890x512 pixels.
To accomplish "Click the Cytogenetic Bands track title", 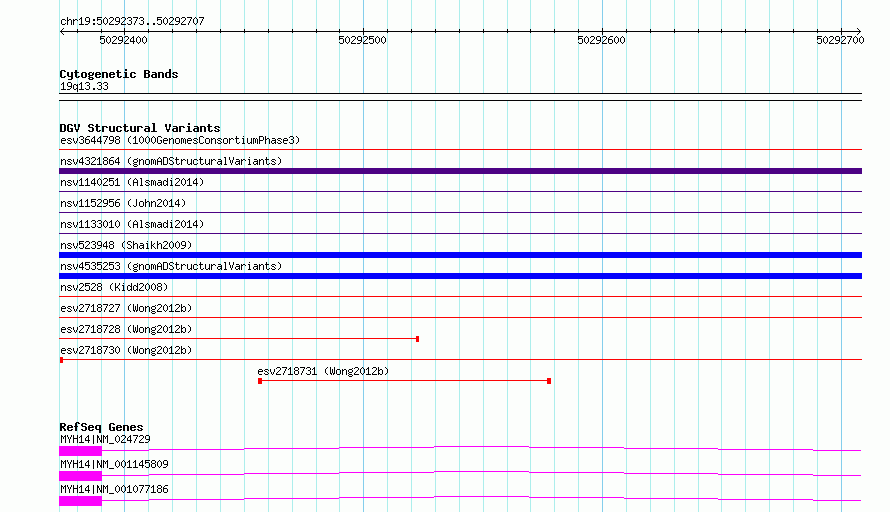I will tap(119, 74).
